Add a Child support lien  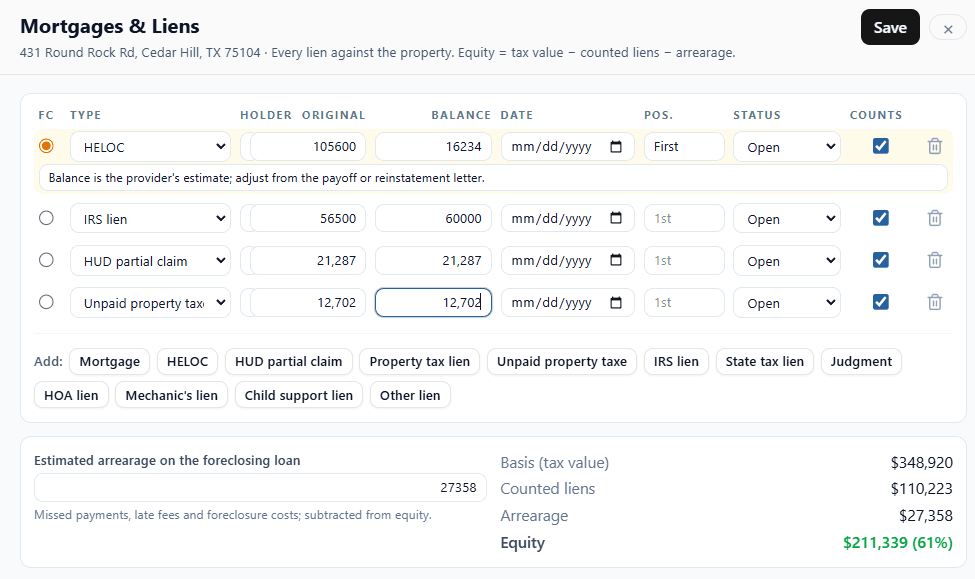tap(298, 396)
